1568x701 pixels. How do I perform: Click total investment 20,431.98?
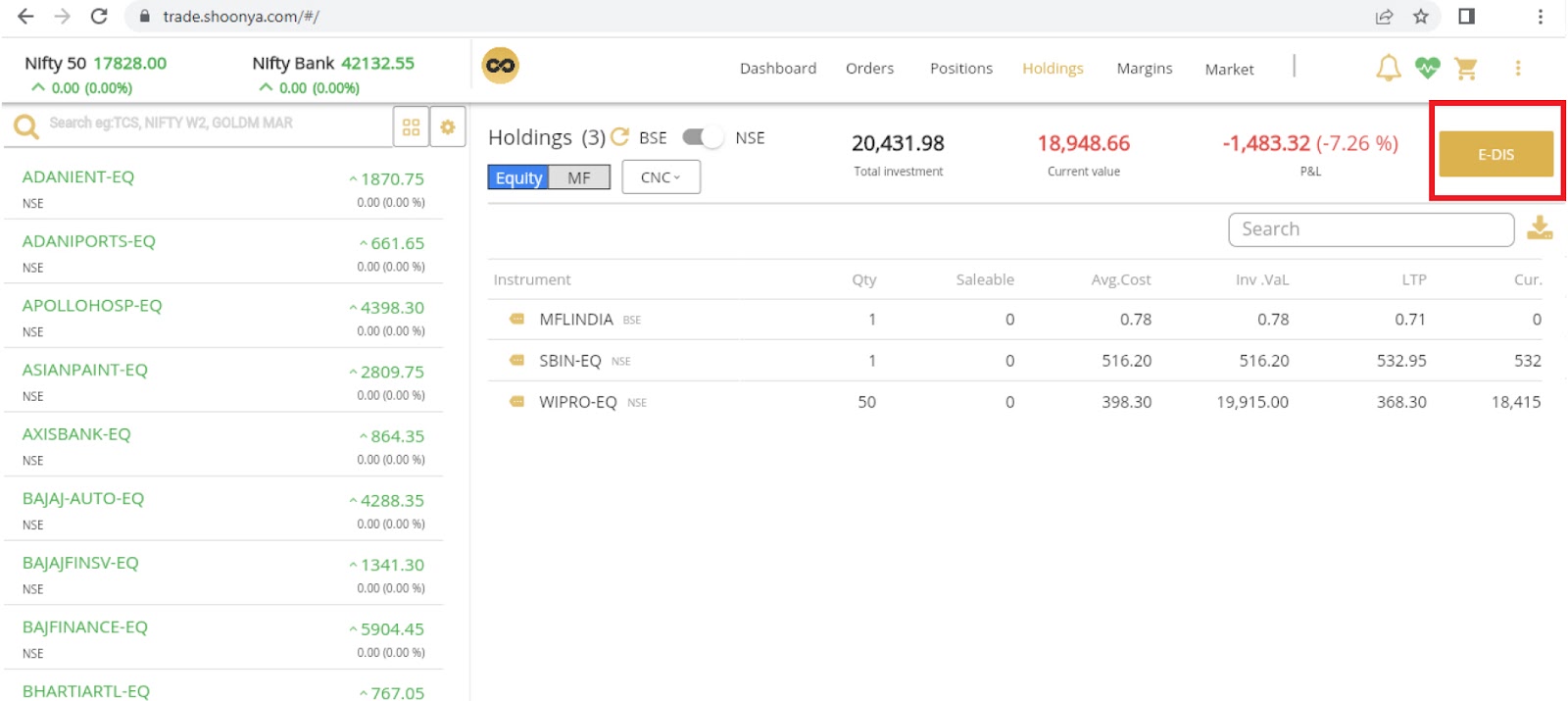tap(898, 143)
